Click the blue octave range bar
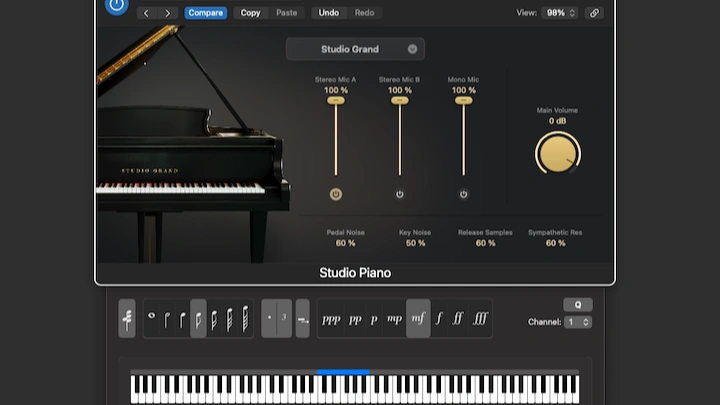The height and width of the screenshot is (405, 720). coord(343,372)
